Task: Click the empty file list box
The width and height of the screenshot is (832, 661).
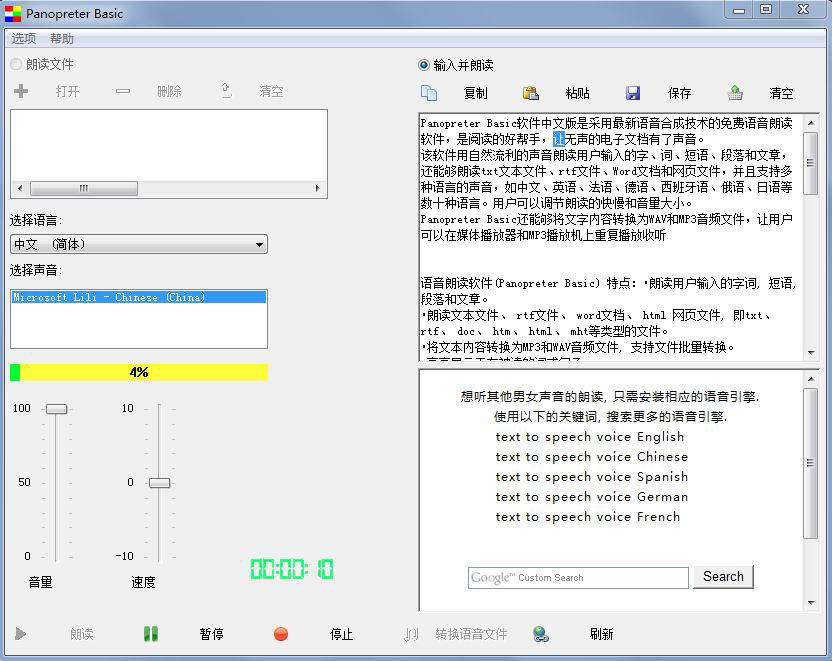Action: [x=169, y=146]
